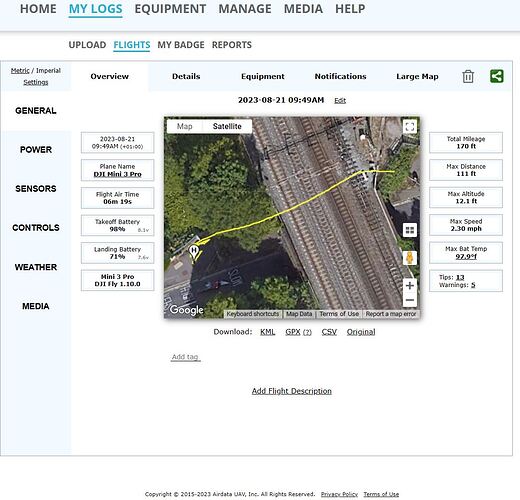
Task: Open Map Data on the map
Action: point(299,314)
